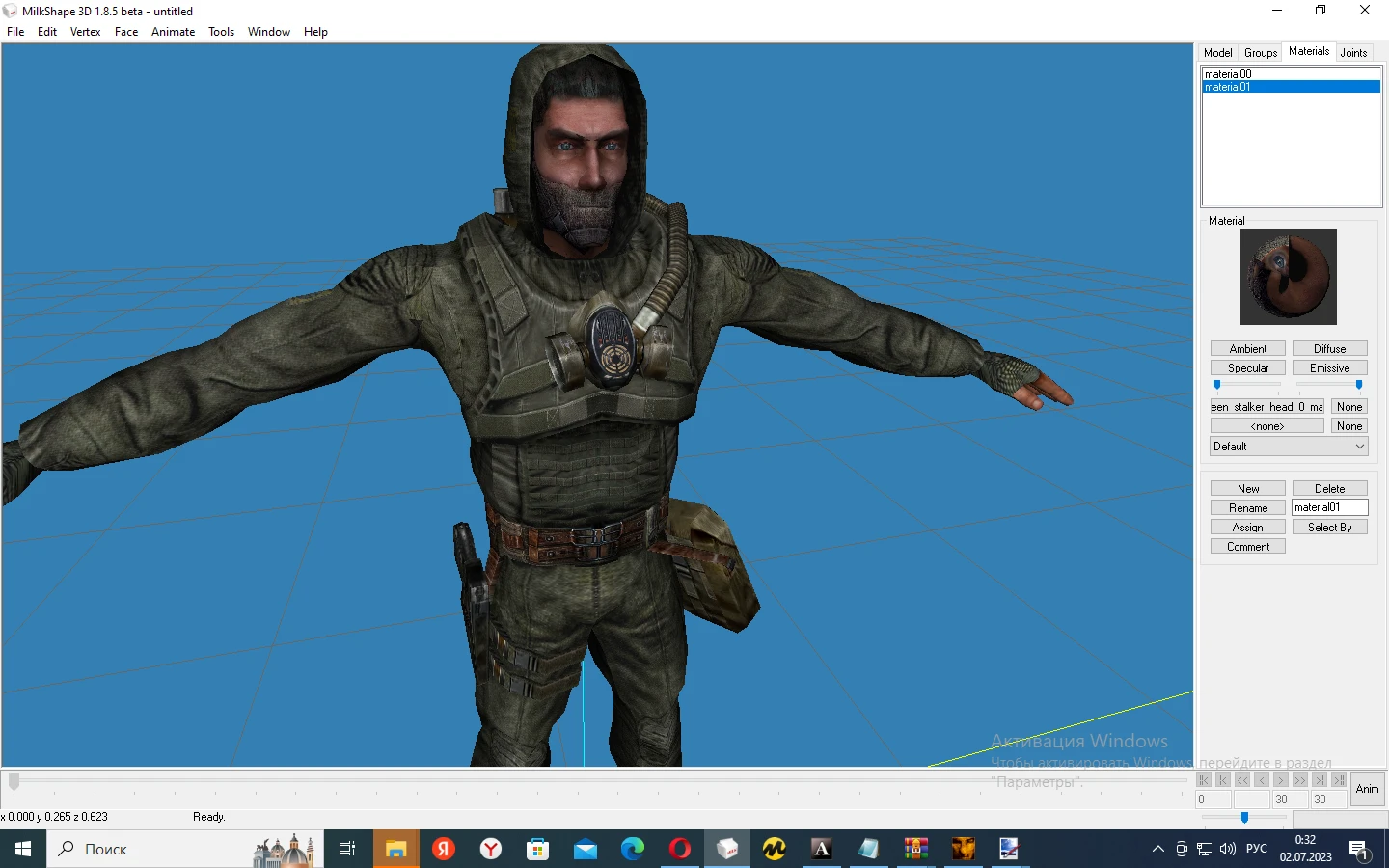
Task: Jump to the last animation frame
Action: click(1320, 780)
